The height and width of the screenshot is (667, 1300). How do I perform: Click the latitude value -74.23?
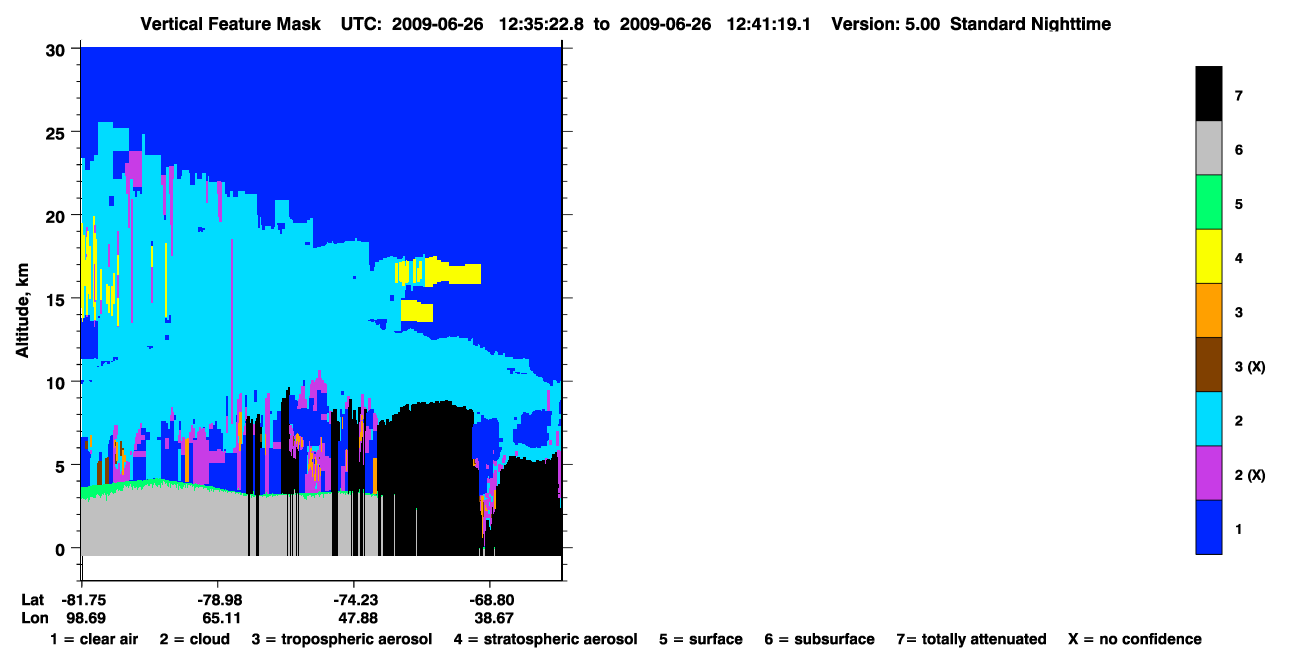click(x=355, y=600)
